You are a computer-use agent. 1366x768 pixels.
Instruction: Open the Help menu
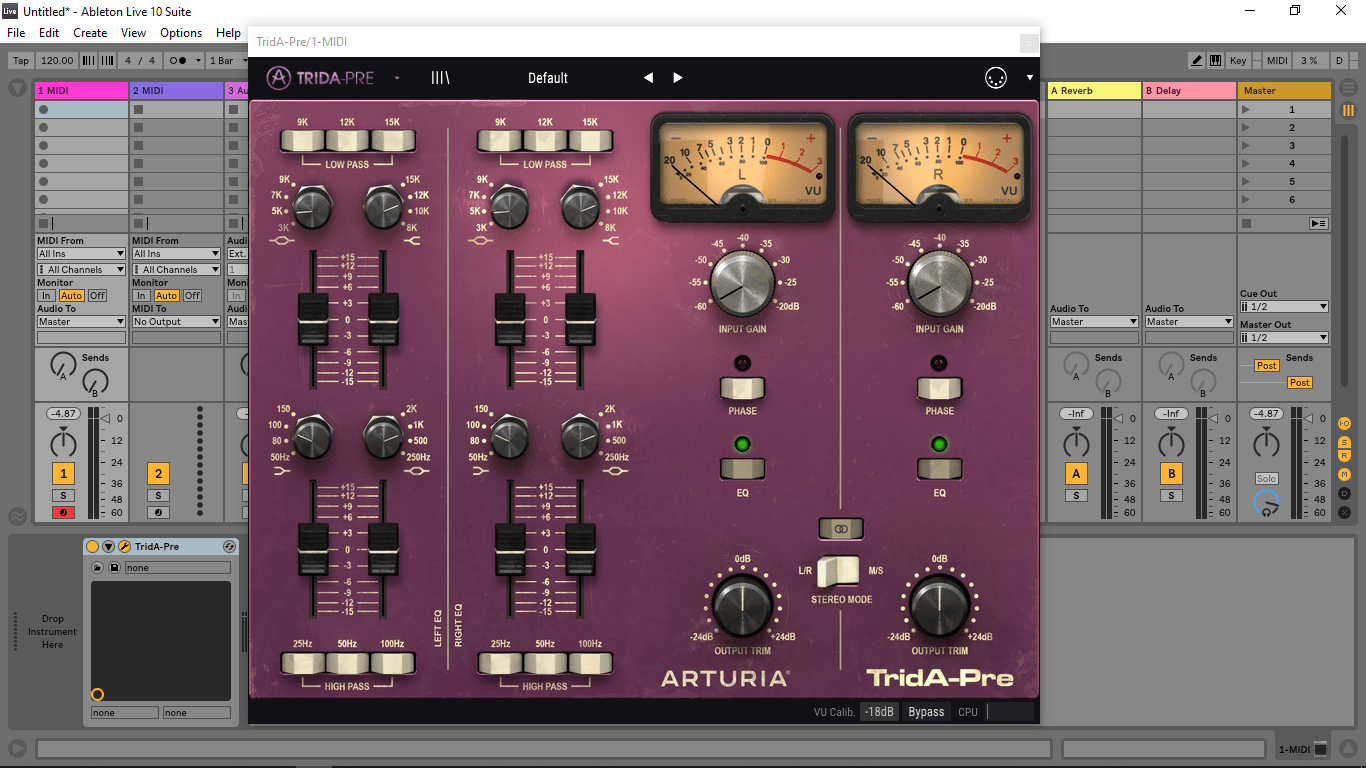click(228, 33)
